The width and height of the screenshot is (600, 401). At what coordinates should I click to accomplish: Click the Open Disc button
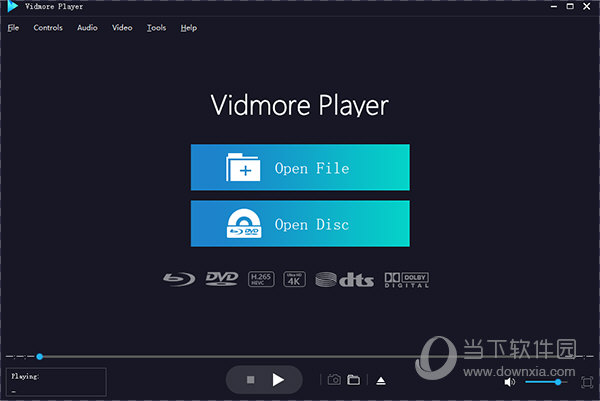tap(300, 223)
